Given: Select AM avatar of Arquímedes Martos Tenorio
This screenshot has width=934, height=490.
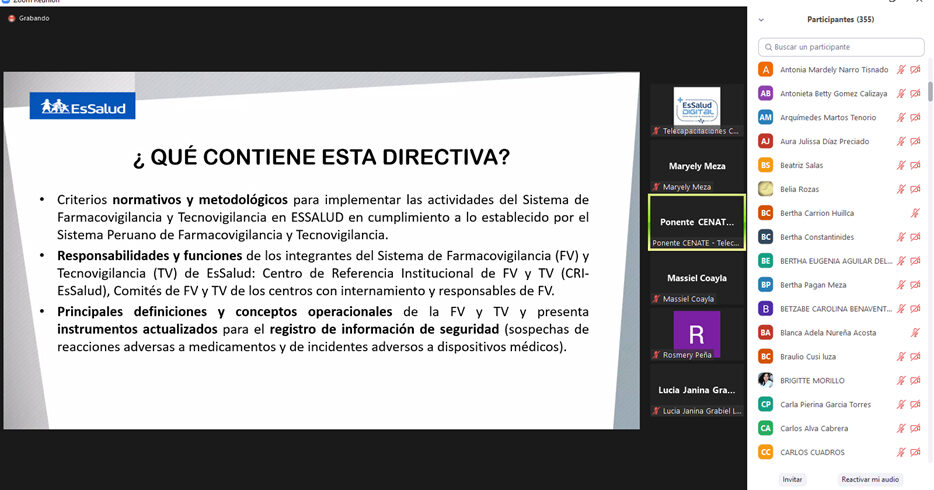Looking at the screenshot, I should click(765, 117).
